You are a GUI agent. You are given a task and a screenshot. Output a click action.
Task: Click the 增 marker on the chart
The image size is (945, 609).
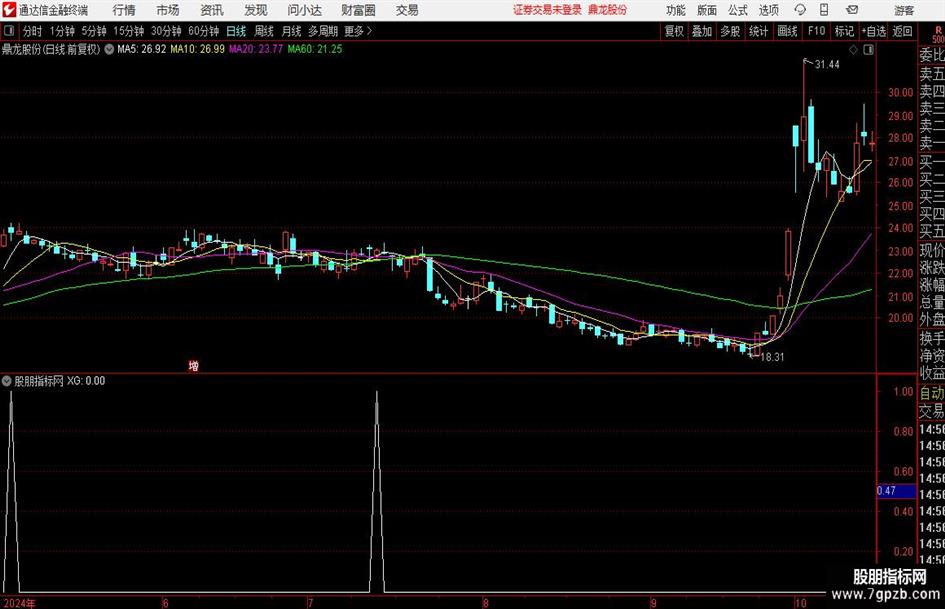coord(193,365)
